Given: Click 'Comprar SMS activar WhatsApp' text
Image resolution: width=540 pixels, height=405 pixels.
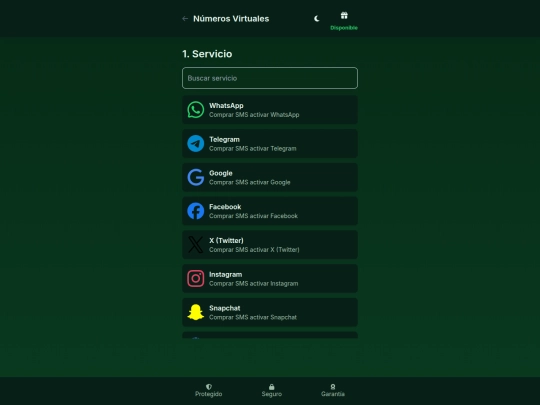Looking at the screenshot, I should 254,115.
